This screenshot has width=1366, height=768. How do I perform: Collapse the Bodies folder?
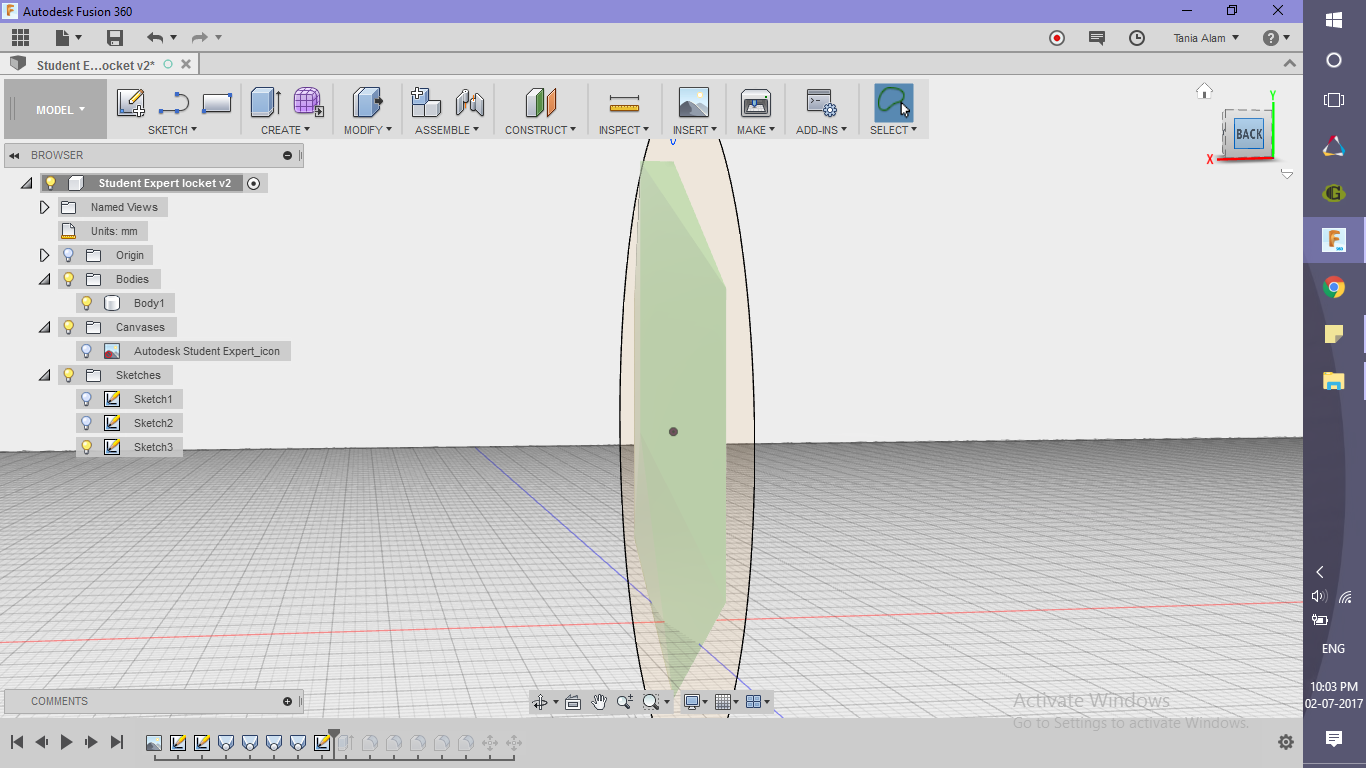[44, 279]
